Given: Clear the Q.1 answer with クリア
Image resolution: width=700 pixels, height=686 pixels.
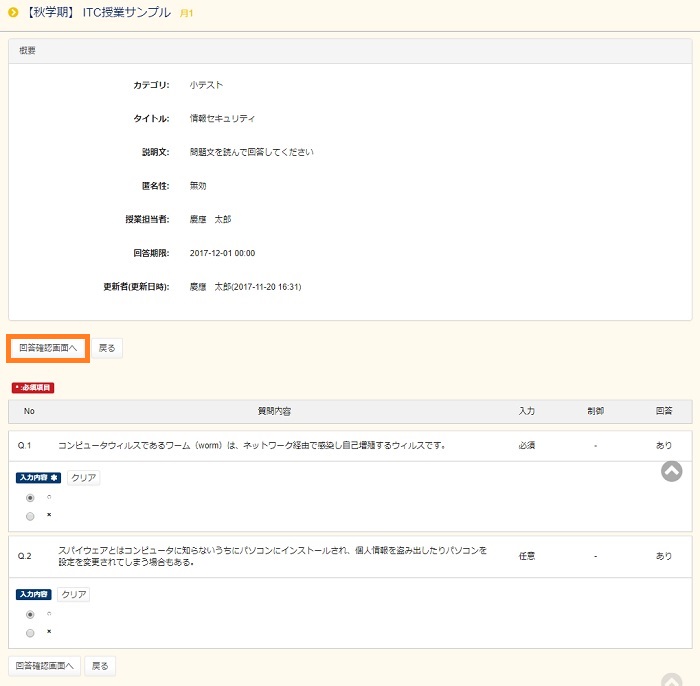Looking at the screenshot, I should click(84, 478).
